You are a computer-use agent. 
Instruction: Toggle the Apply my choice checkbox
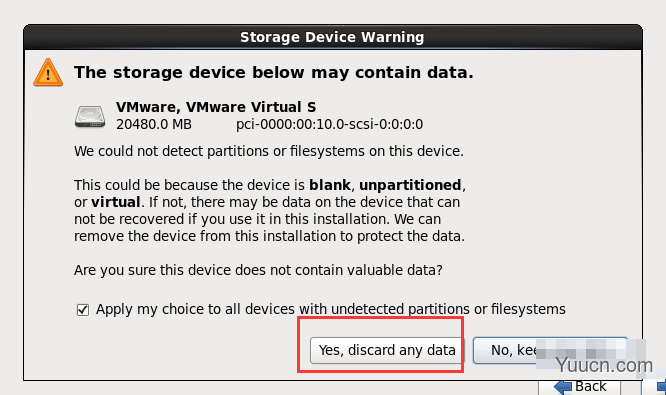[83, 310]
